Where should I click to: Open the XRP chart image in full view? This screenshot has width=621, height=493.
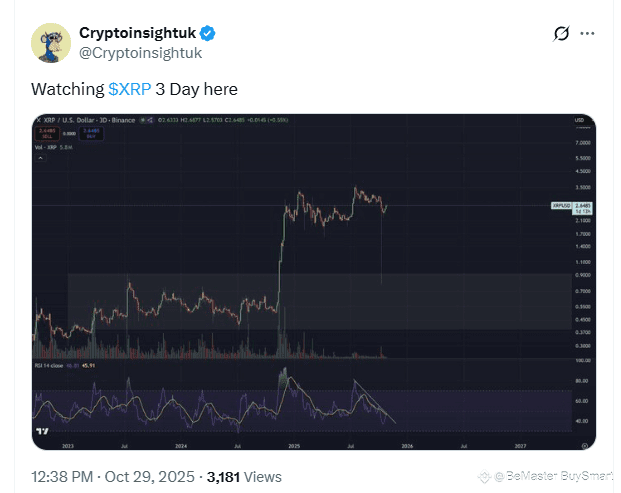310,280
